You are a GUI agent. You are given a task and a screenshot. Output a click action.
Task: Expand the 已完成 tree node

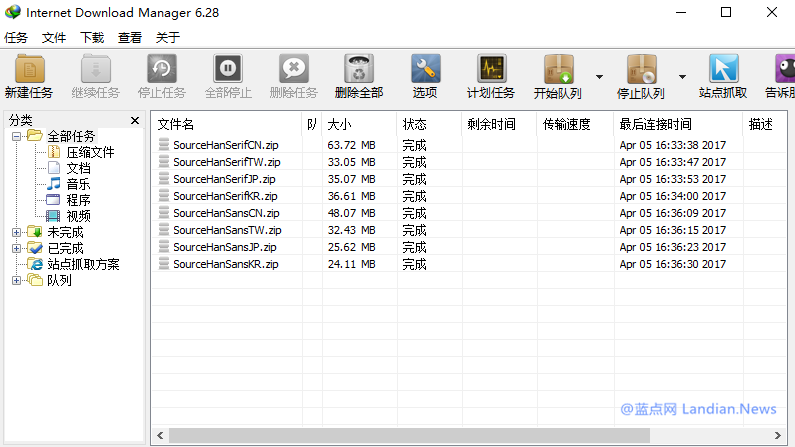16,249
